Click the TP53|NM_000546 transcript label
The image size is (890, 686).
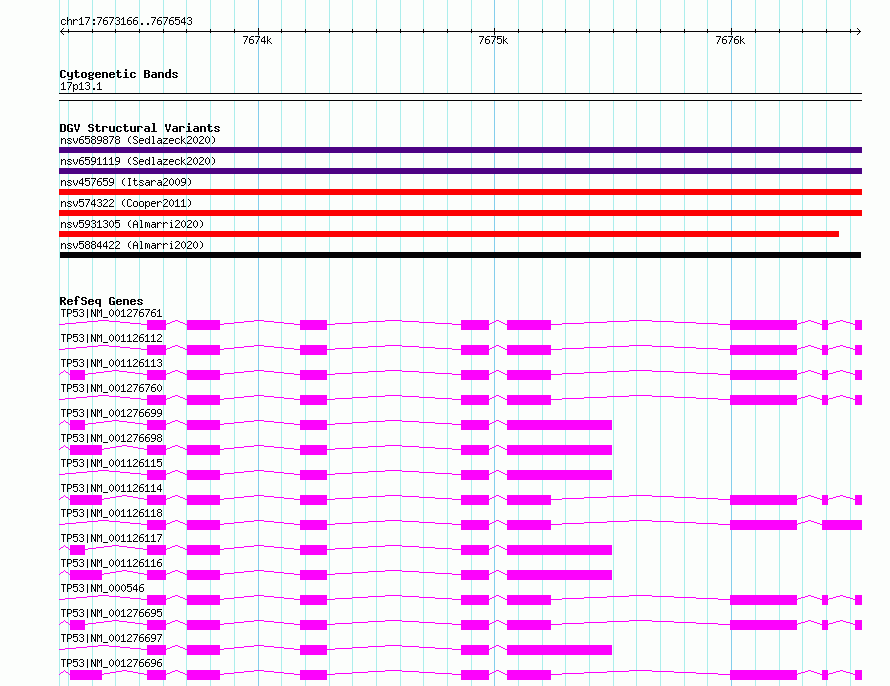point(102,588)
